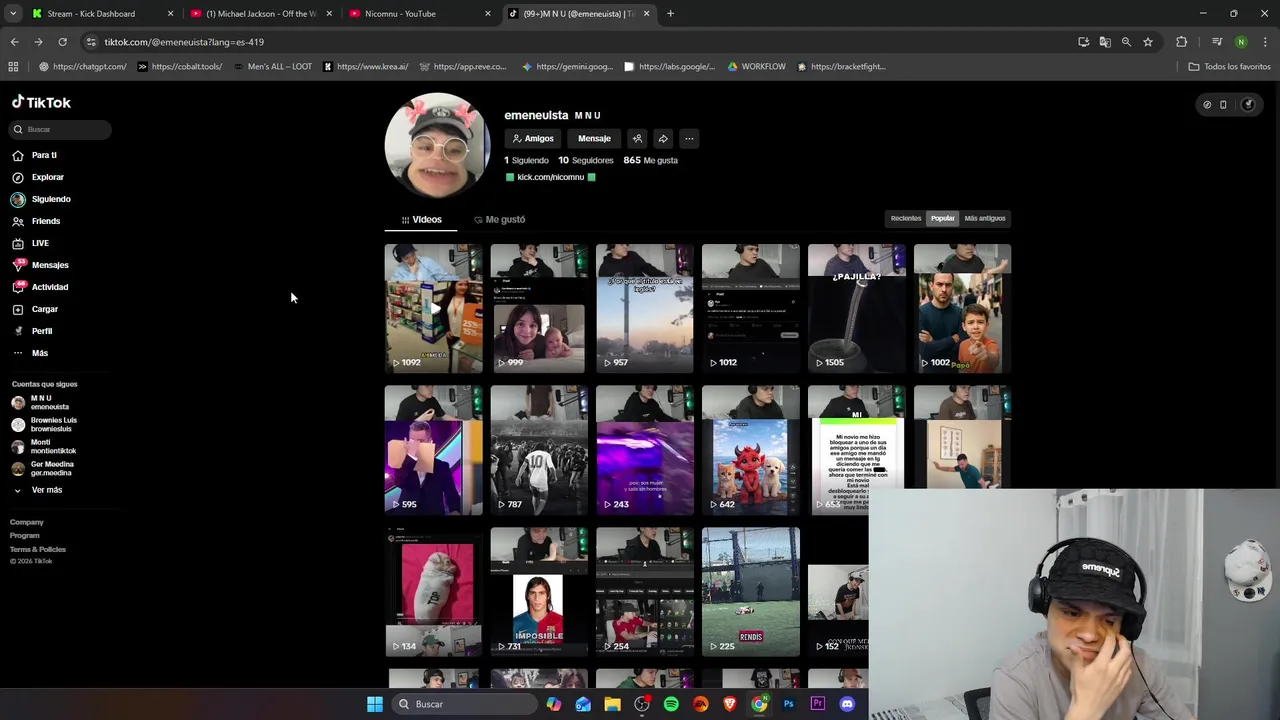1280x720 pixels.
Task: Click the browser address bar
Action: click(x=580, y=42)
